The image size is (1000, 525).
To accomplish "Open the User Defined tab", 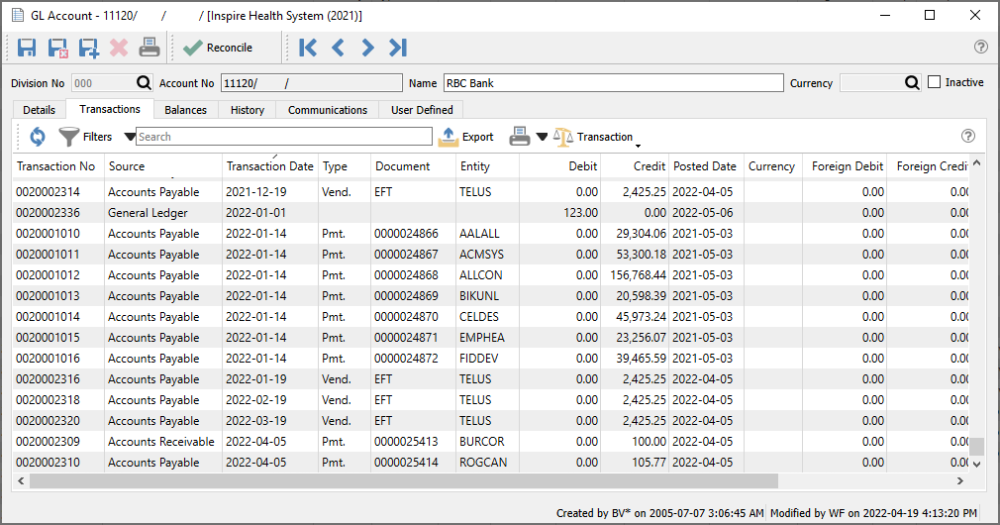I will click(x=421, y=110).
